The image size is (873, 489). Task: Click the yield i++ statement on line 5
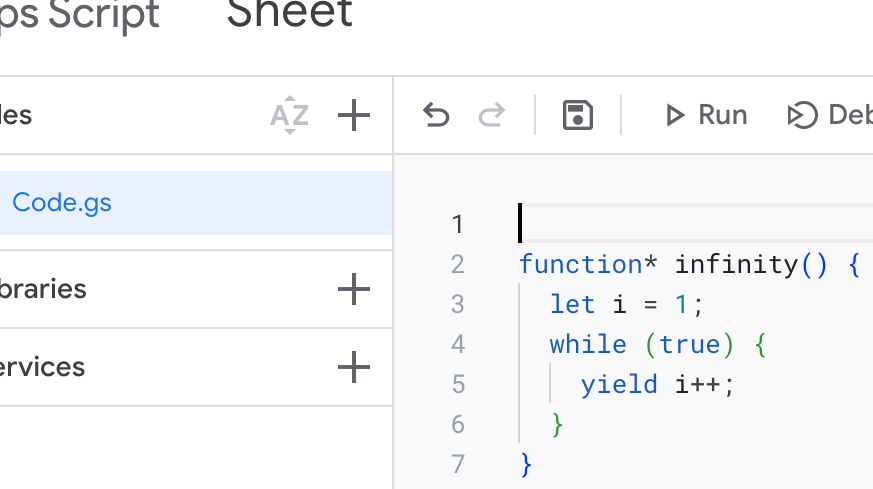pos(657,385)
